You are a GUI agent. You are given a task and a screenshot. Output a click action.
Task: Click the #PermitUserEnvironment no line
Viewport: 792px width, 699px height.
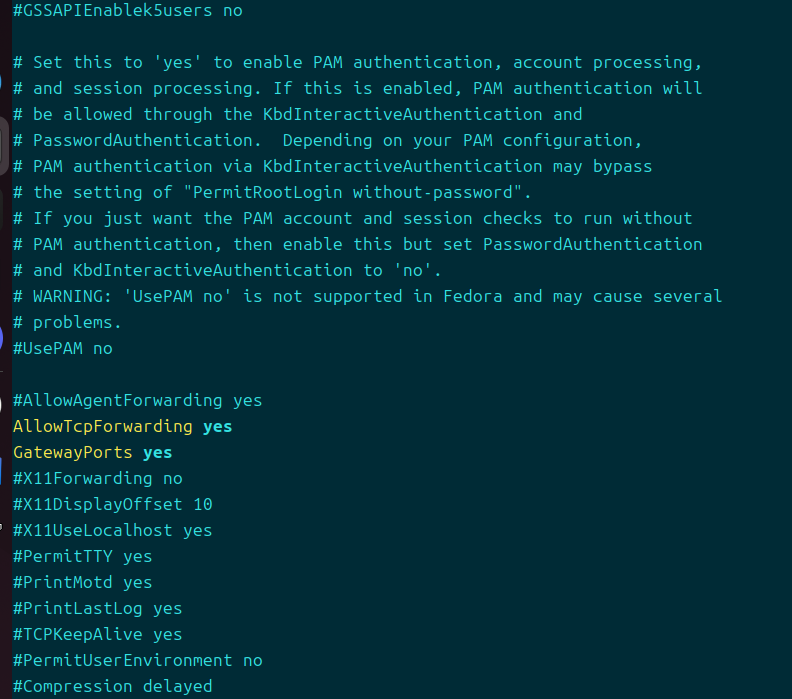coord(137,660)
